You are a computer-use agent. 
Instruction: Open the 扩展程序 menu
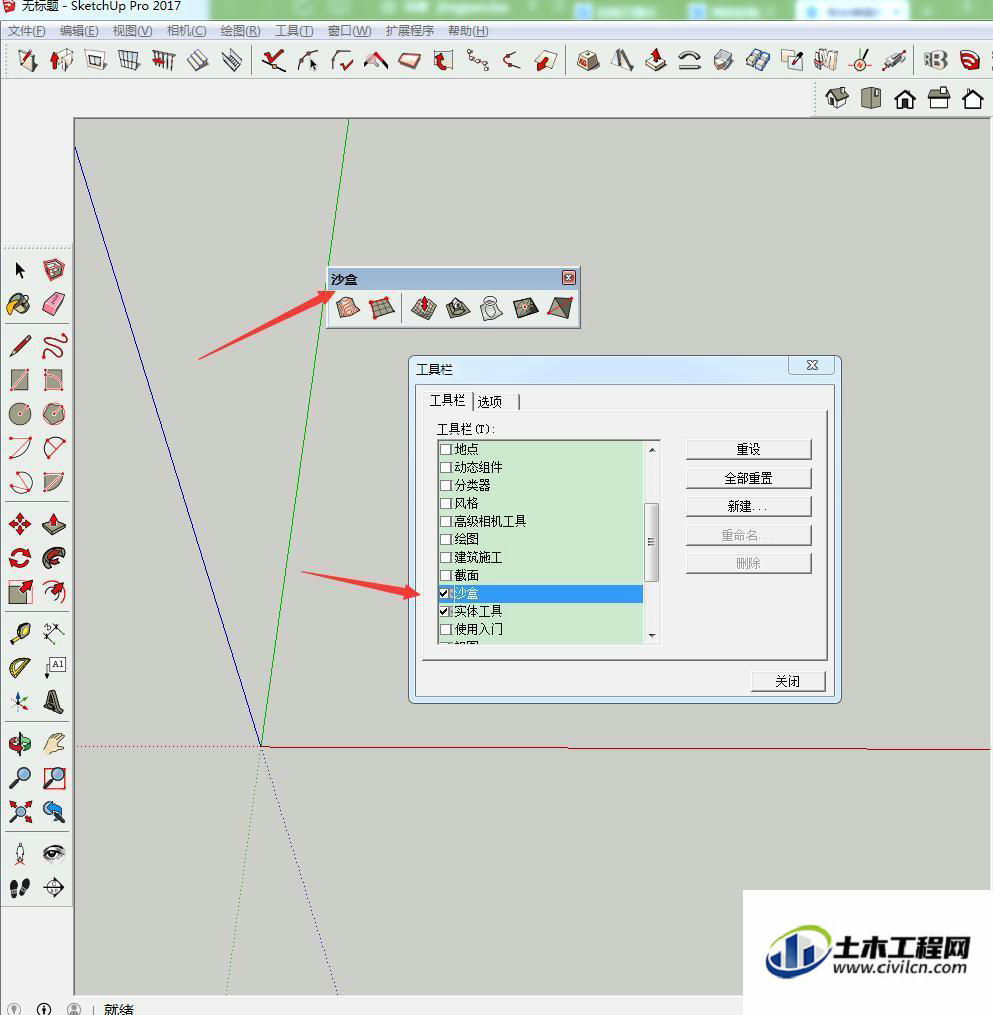point(410,31)
